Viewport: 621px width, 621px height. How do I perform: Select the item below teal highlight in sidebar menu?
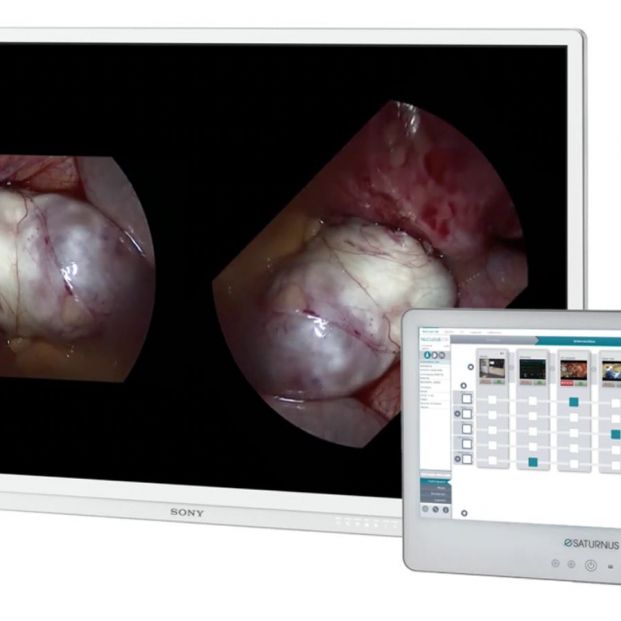pos(435,488)
